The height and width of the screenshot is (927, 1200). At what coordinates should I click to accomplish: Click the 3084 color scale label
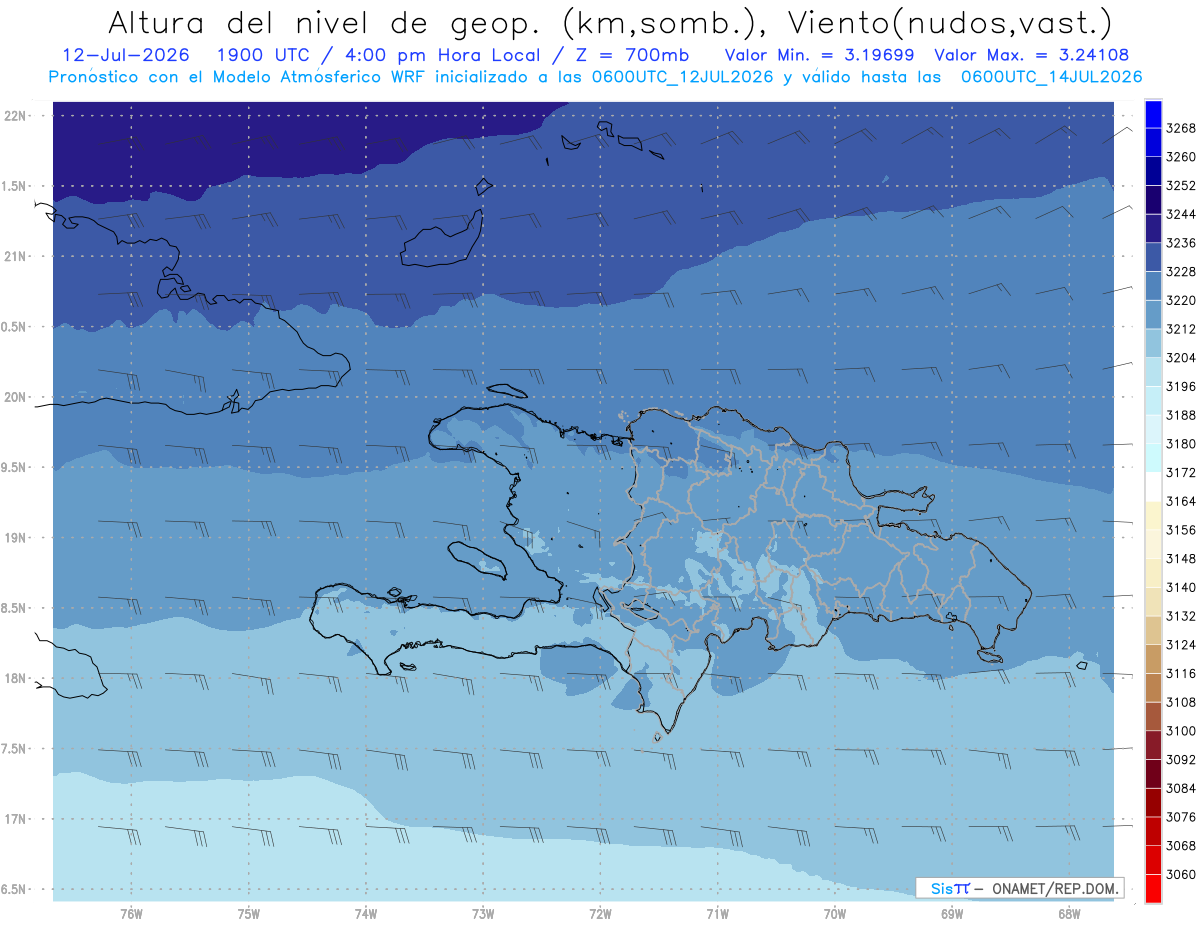(1181, 788)
